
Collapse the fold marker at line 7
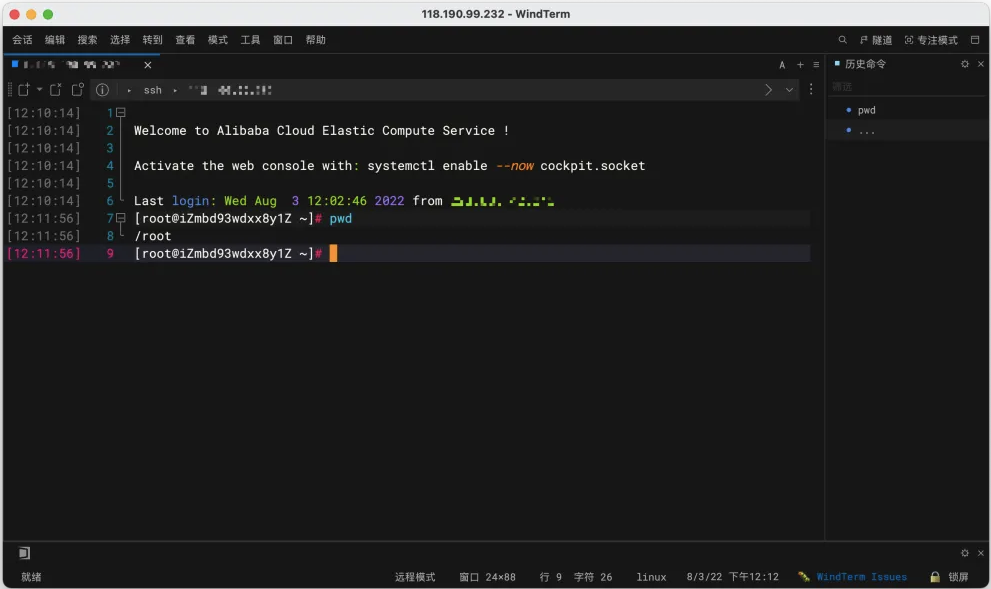[x=121, y=218]
